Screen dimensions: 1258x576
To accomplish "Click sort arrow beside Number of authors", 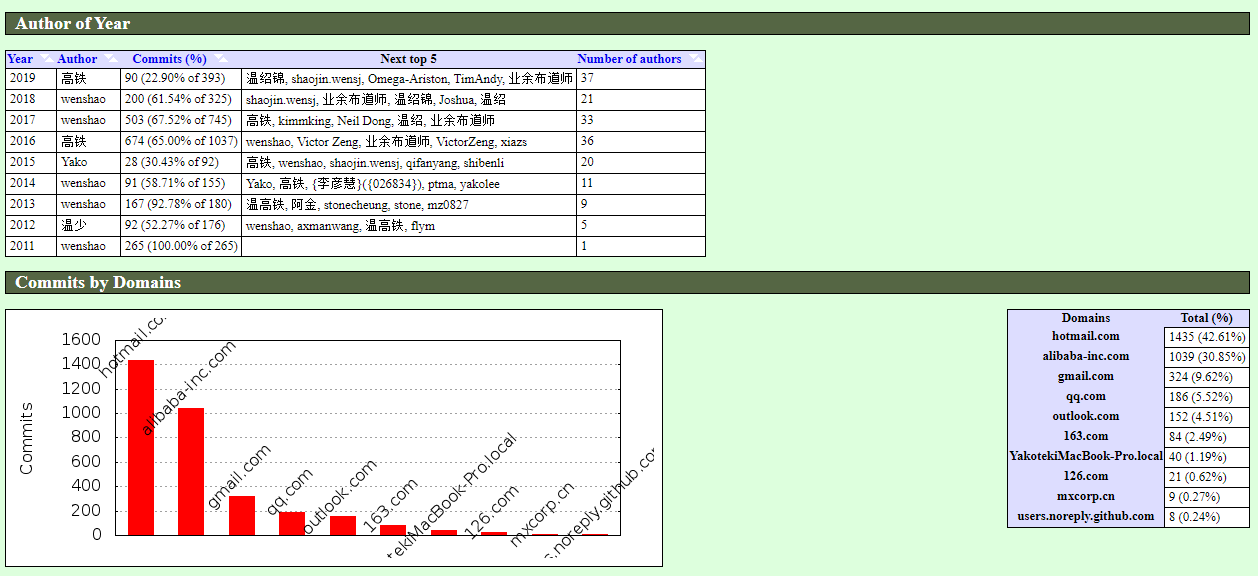I will [695, 60].
